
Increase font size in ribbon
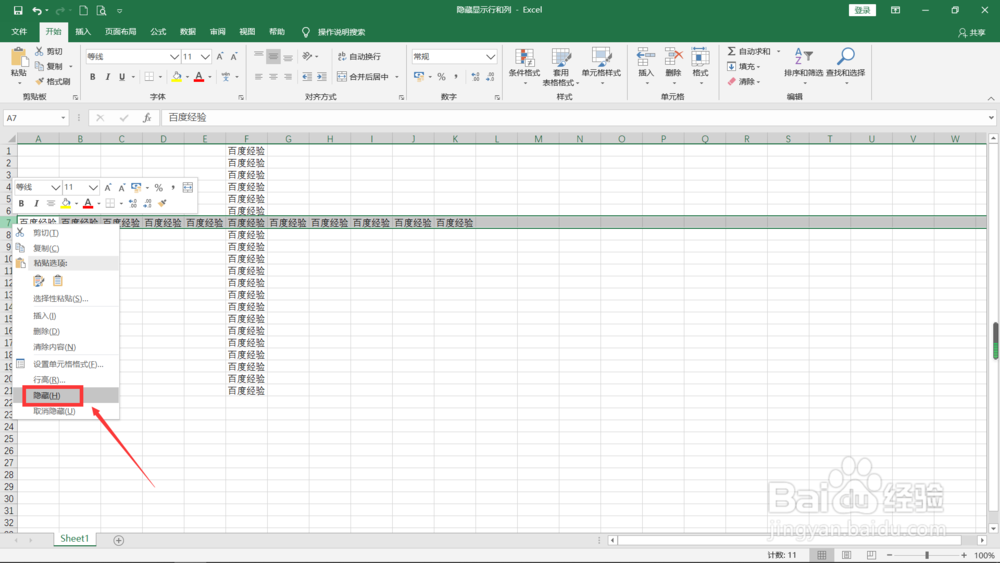point(220,57)
